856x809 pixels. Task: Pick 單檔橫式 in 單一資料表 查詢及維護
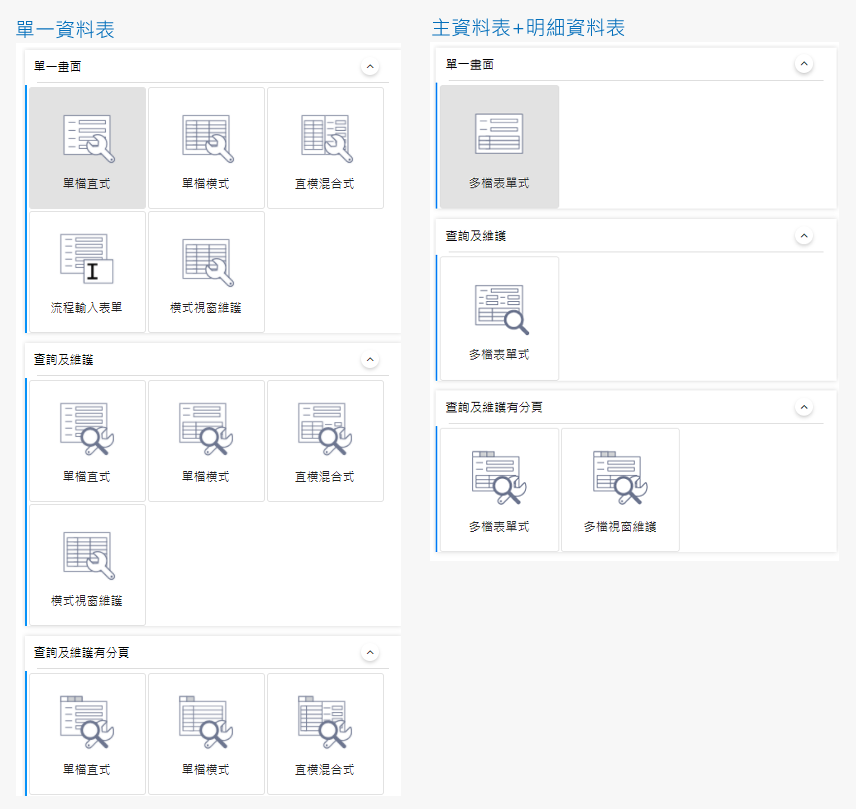206,441
